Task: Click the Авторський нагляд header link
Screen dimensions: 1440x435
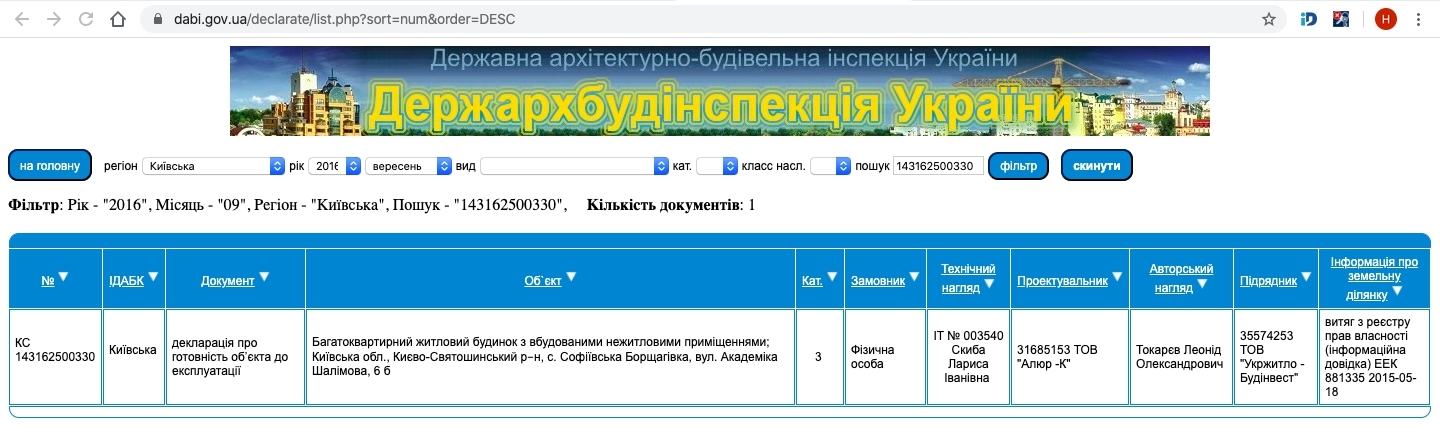Action: tap(1180, 277)
